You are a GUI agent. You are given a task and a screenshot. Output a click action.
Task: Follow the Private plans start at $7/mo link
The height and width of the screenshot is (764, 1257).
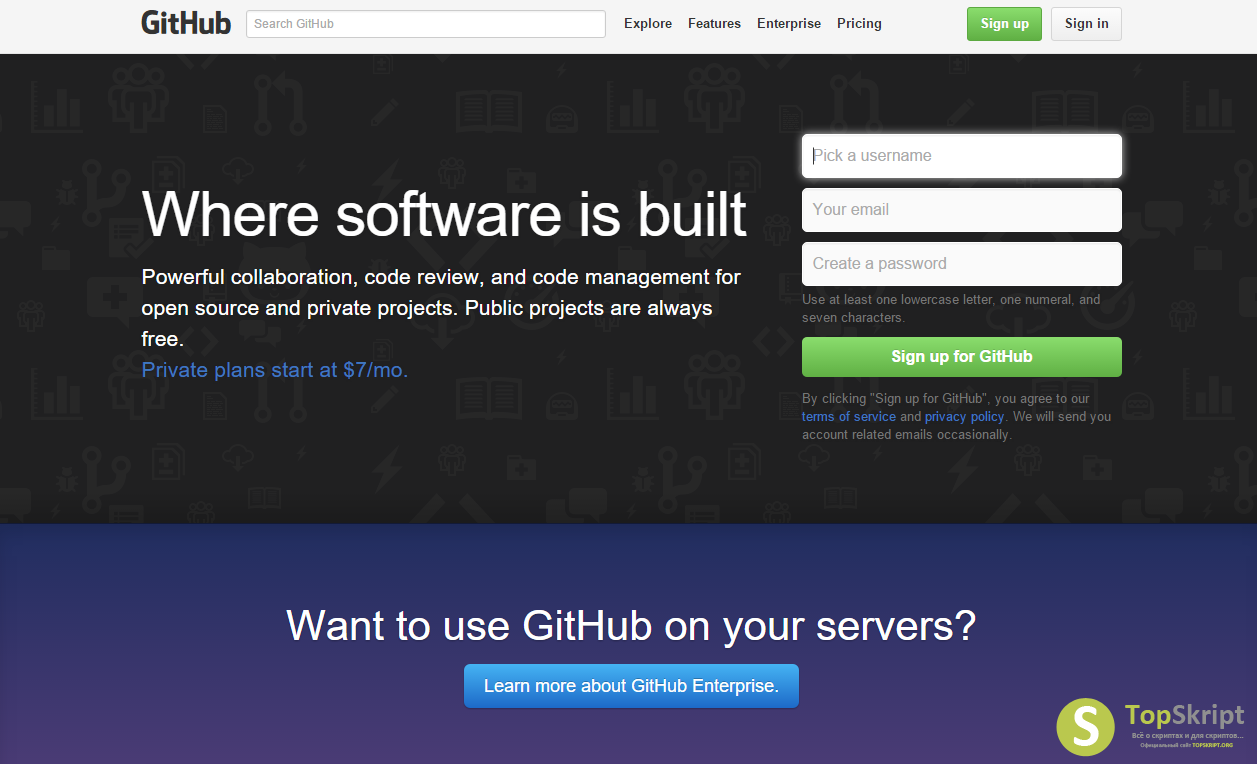(275, 370)
